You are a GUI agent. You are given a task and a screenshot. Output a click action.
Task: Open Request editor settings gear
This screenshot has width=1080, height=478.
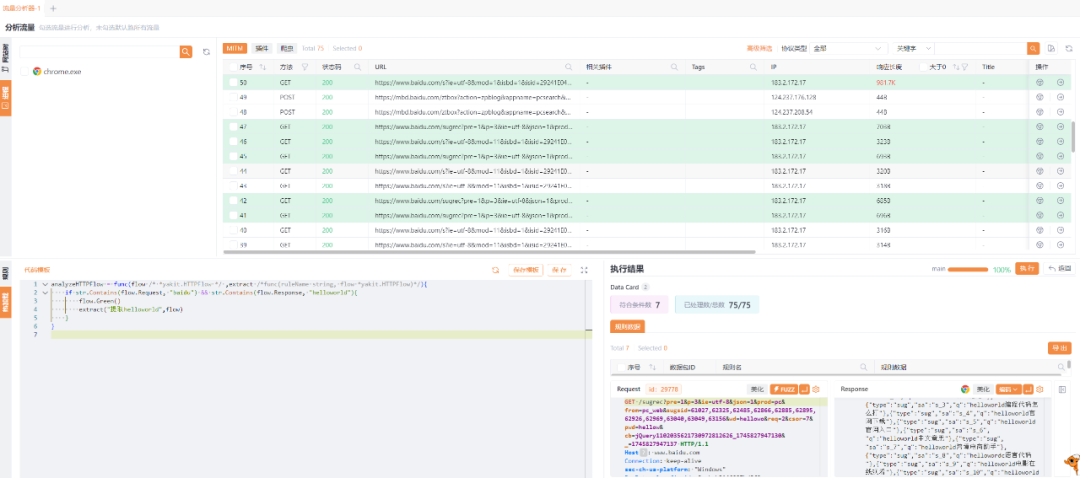coord(816,389)
